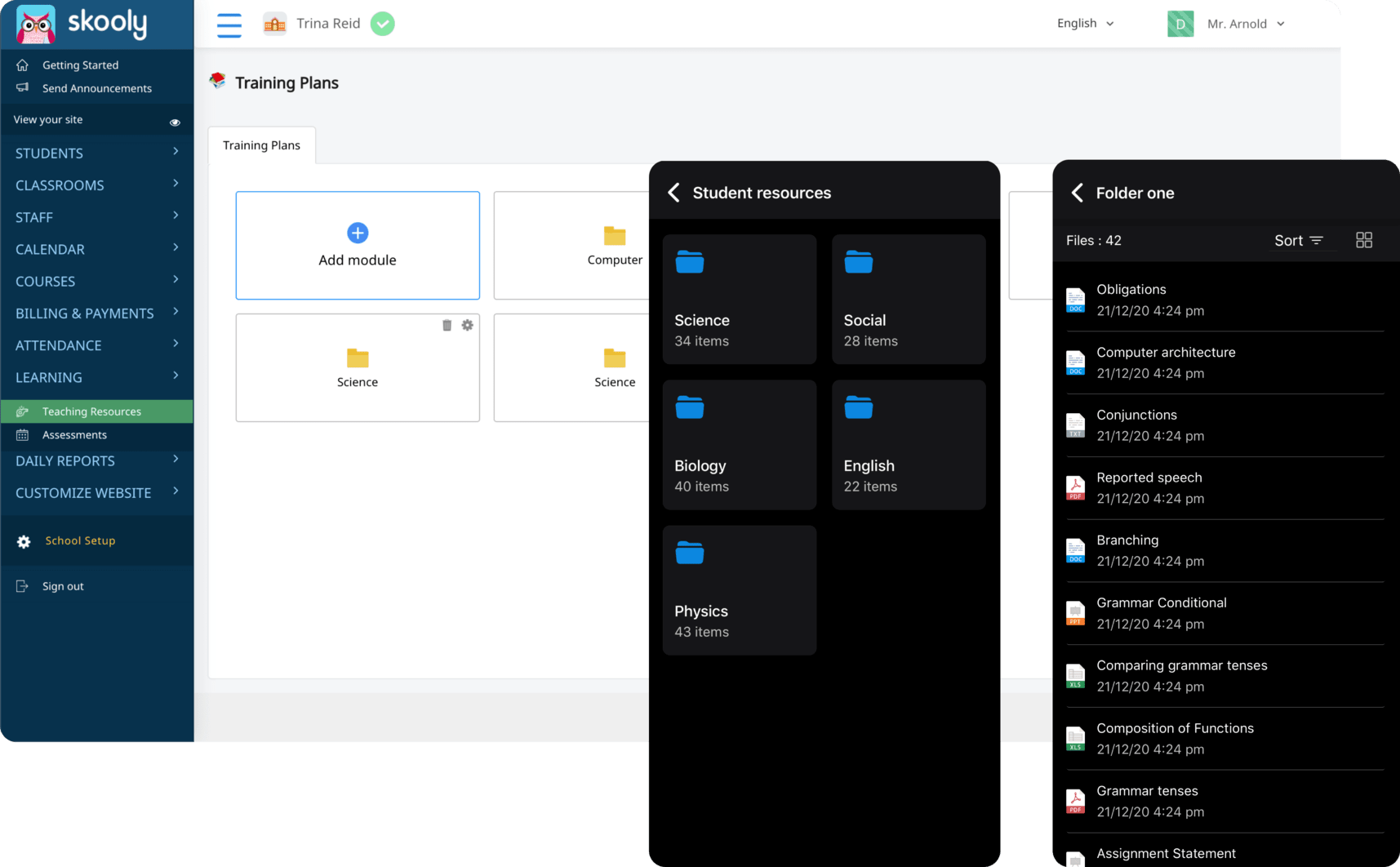Switch to grid view in Folder one
This screenshot has height=867, width=1400.
click(1363, 240)
